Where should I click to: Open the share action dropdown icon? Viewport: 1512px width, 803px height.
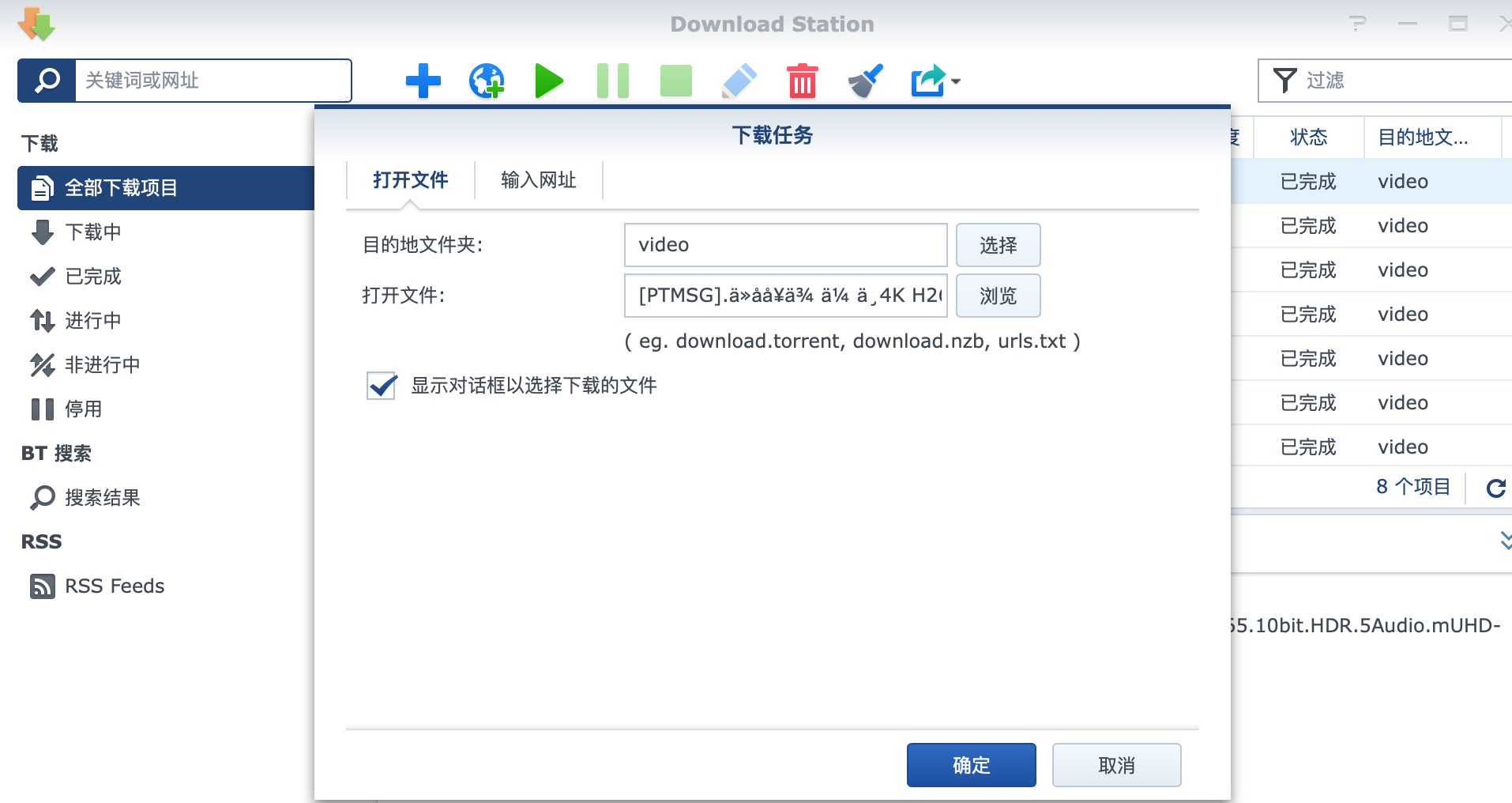935,81
